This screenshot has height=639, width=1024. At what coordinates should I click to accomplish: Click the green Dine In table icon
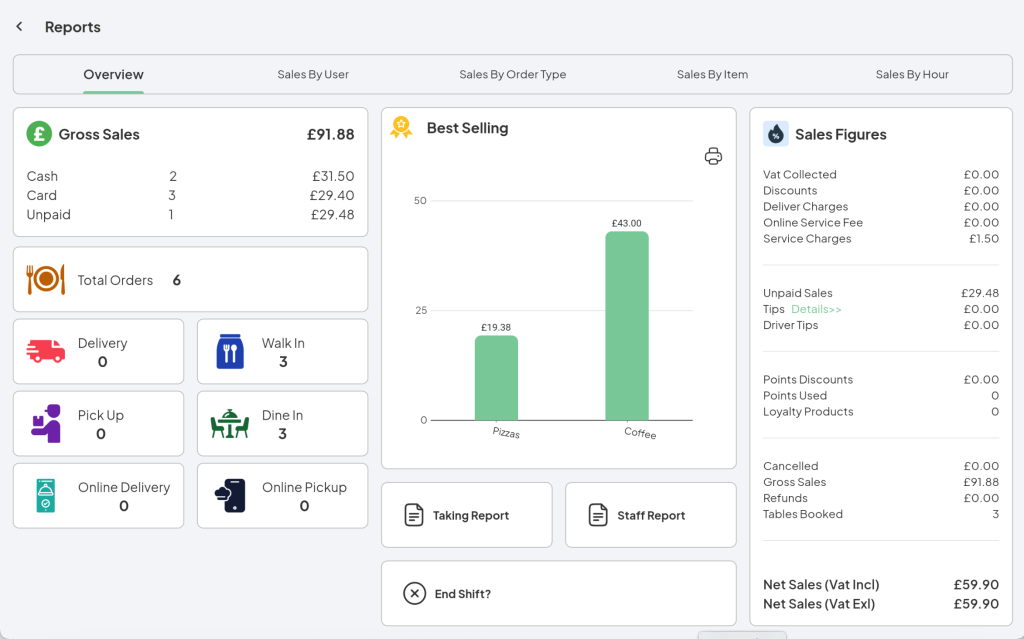[228, 423]
